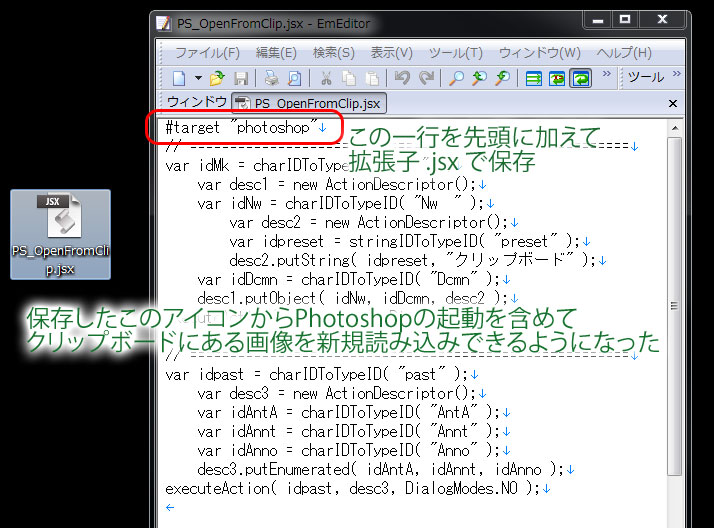Open the ツール(T) menu
Image resolution: width=714 pixels, height=528 pixels.
(x=455, y=53)
